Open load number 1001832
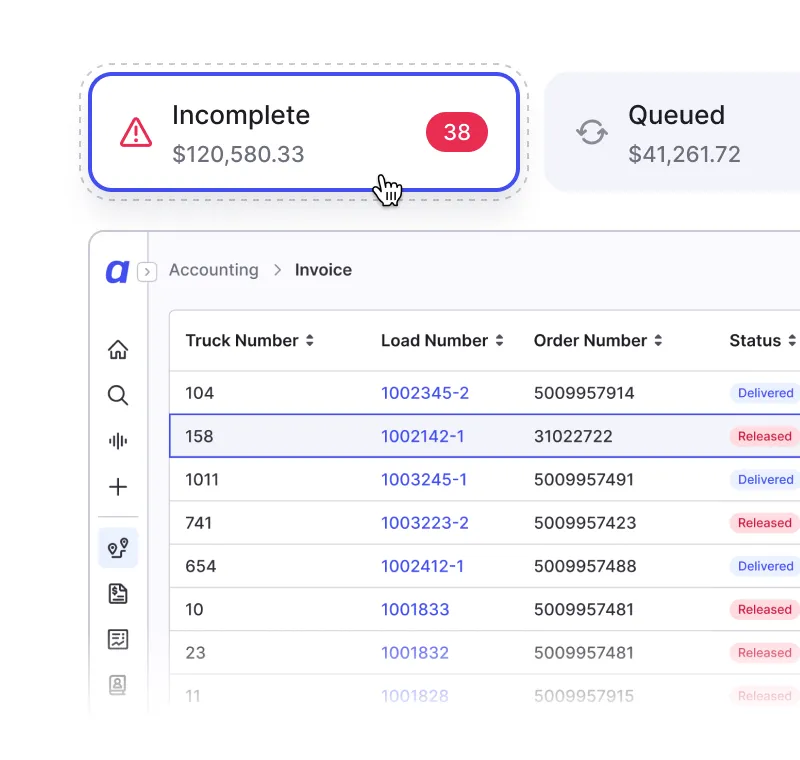Viewport: 800px width, 760px height. pyautogui.click(x=415, y=653)
